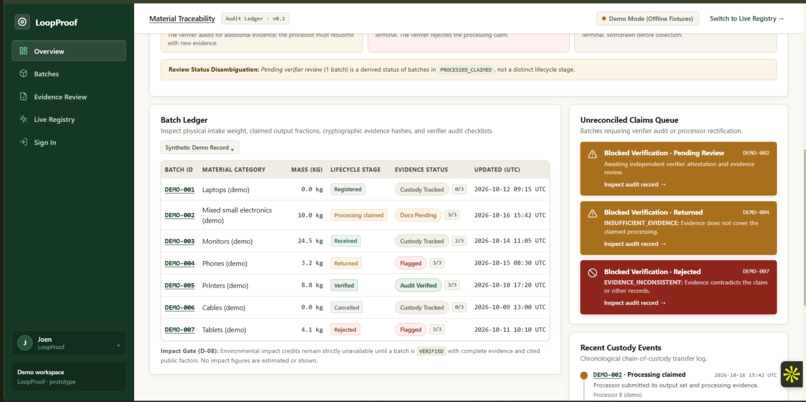806x402 pixels.
Task: Click the Docs Pending evidence status badge
Action: (x=418, y=215)
